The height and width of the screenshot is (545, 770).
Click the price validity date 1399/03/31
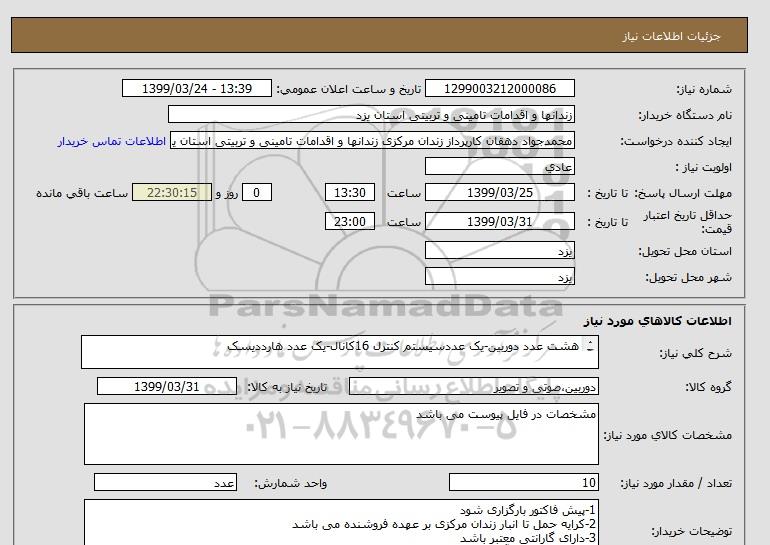pos(499,221)
